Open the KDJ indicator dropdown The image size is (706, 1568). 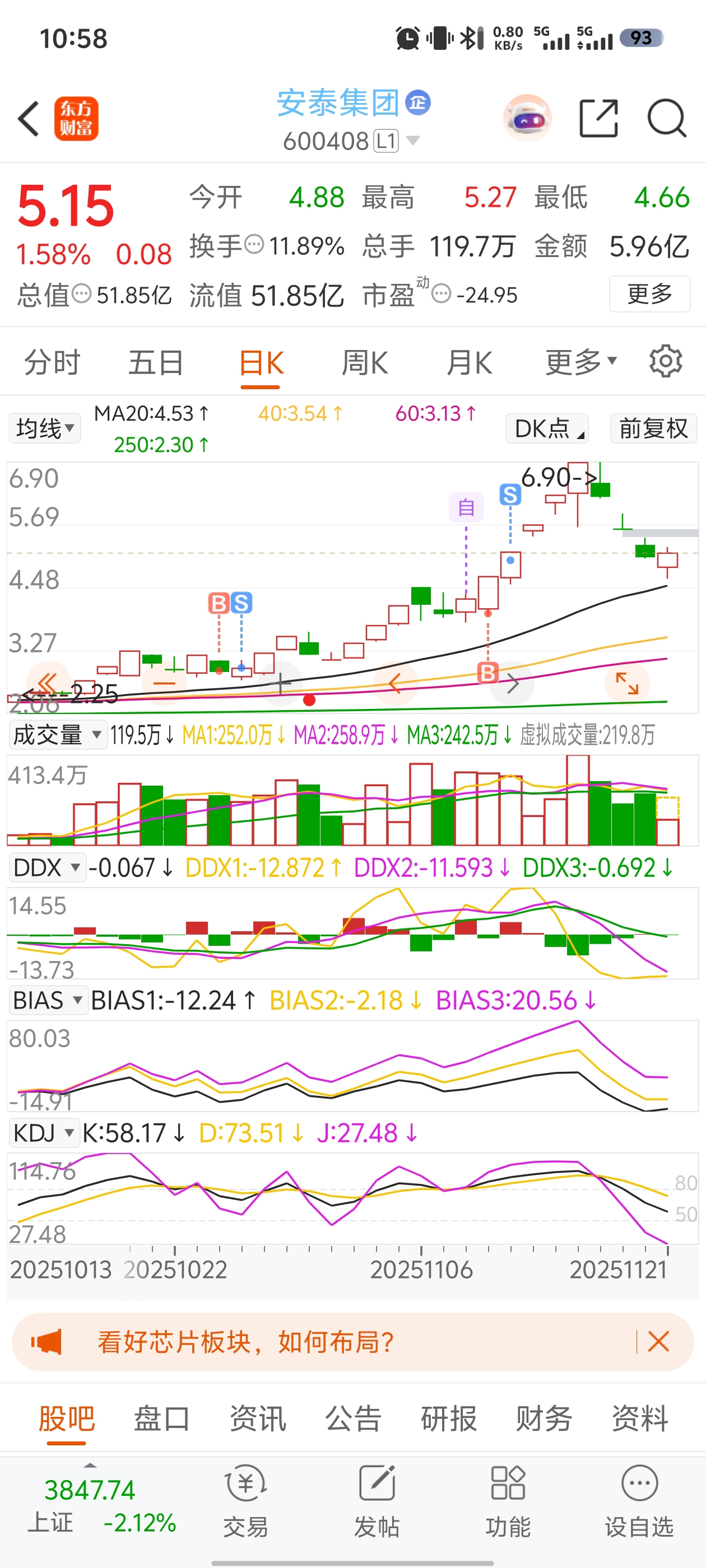click(x=44, y=1133)
